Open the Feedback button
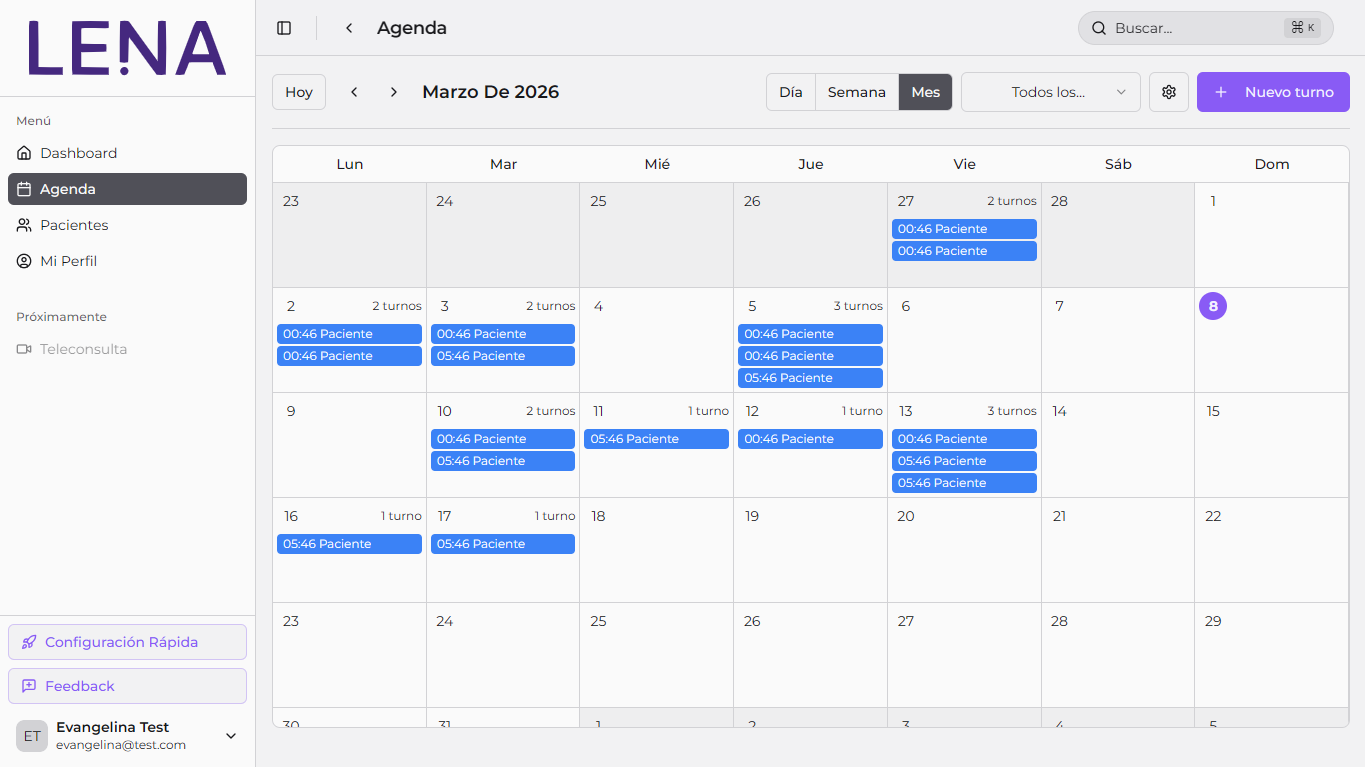Viewport: 1365px width, 767px height. [x=127, y=686]
